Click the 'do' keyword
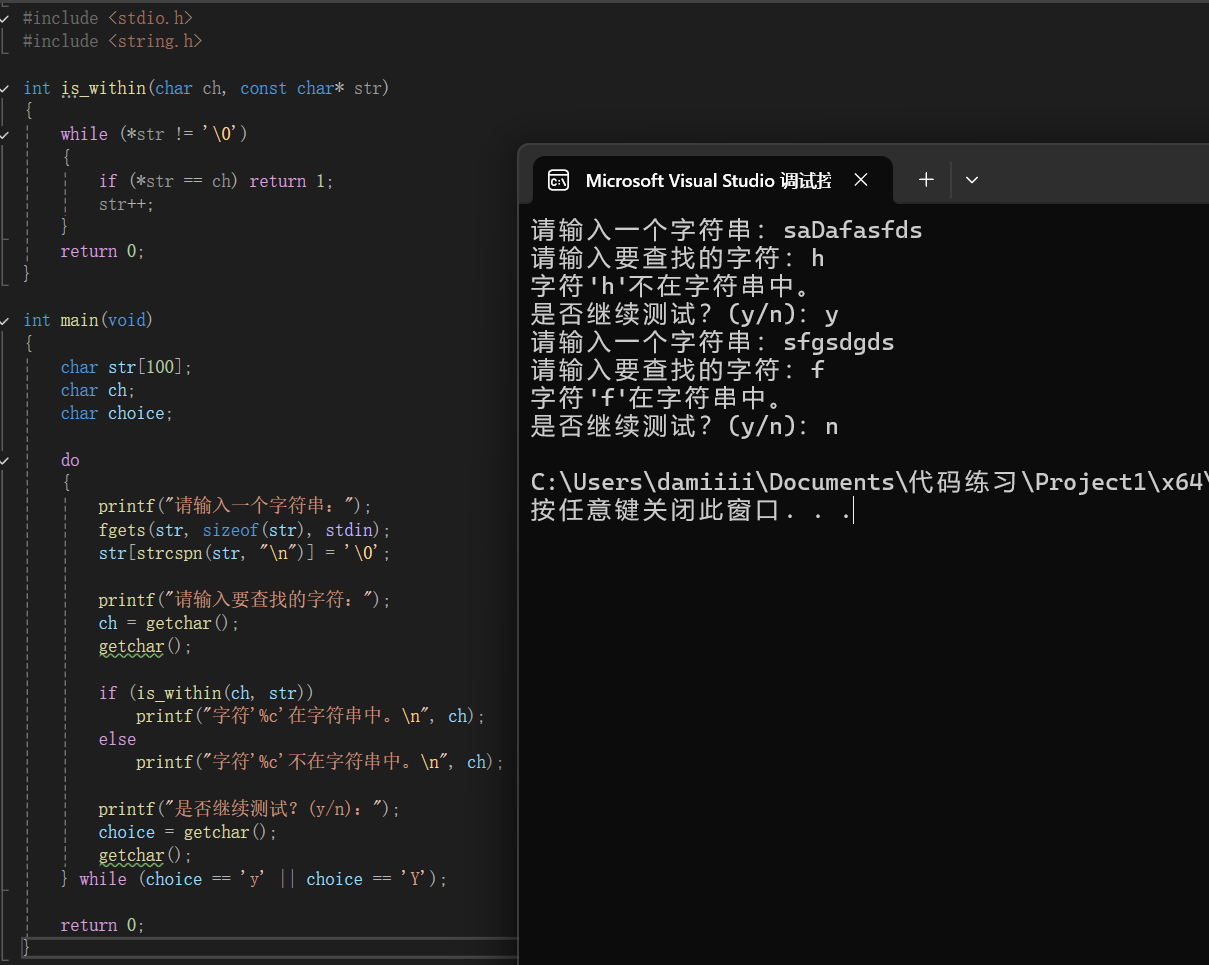Screen dimensions: 1209x965 (x=70, y=460)
